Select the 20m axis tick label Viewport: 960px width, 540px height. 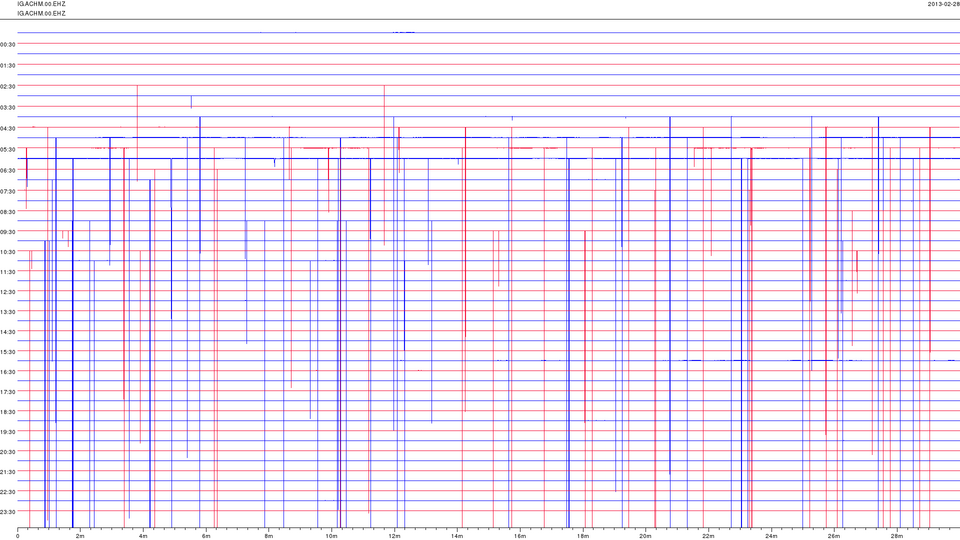click(x=645, y=536)
